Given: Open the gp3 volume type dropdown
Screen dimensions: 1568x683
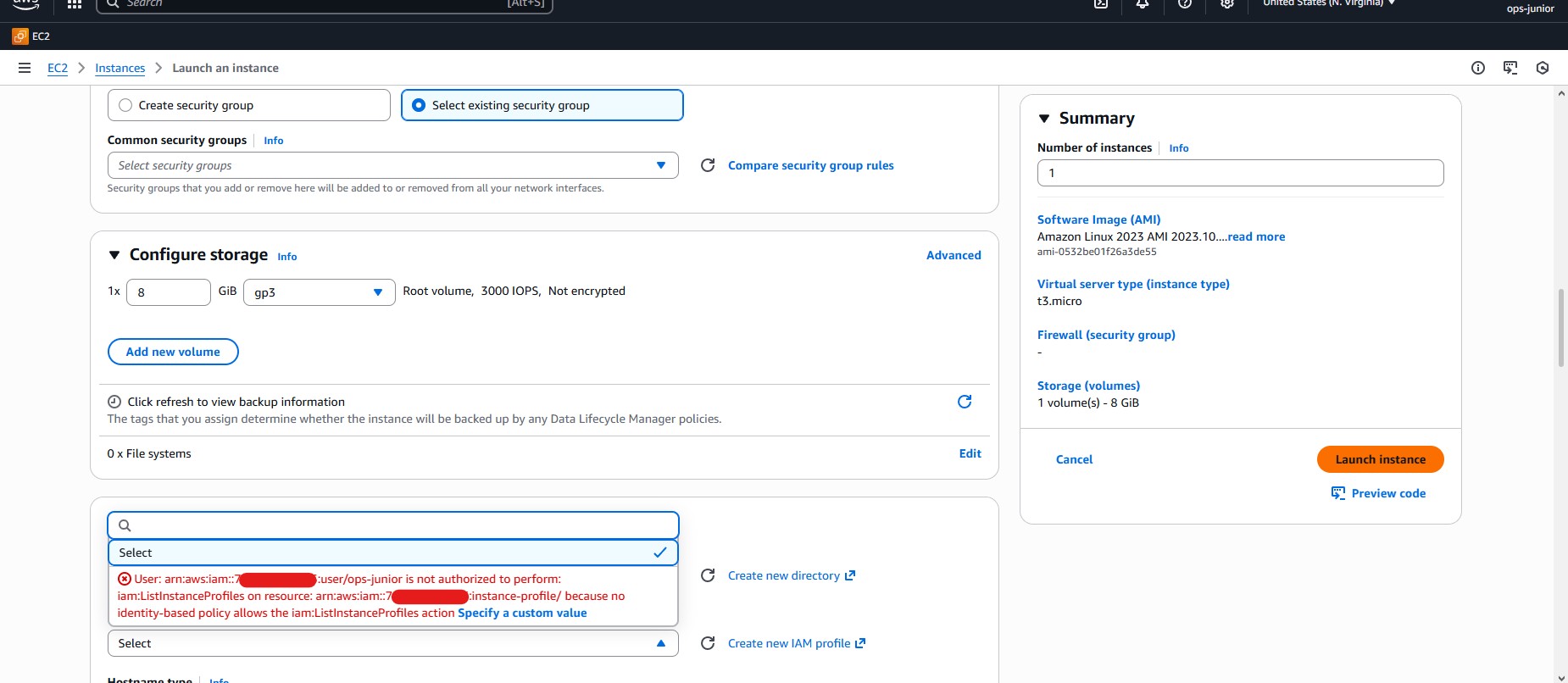Looking at the screenshot, I should click(x=319, y=292).
